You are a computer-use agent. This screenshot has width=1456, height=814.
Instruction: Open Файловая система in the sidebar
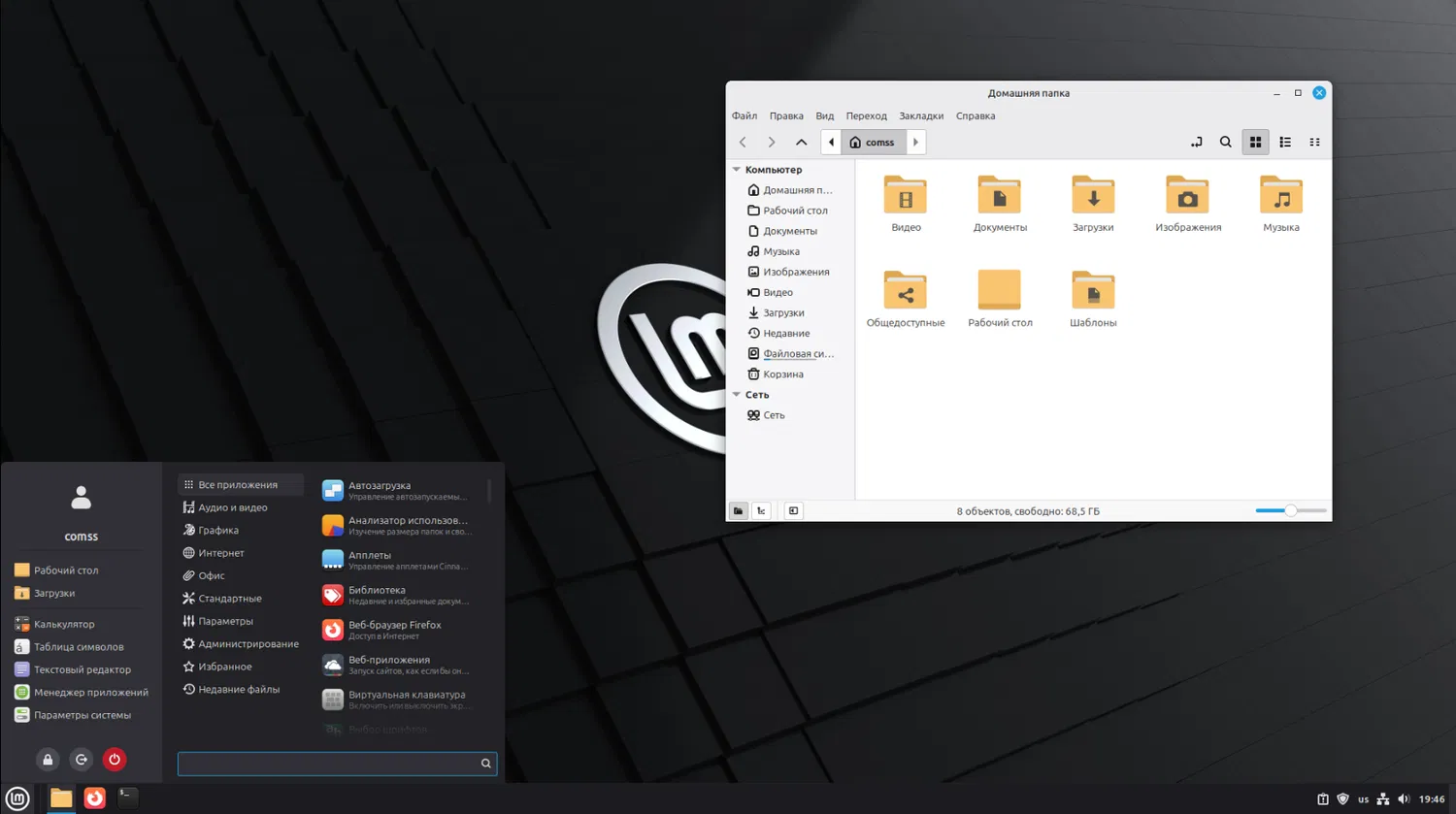pyautogui.click(x=790, y=354)
